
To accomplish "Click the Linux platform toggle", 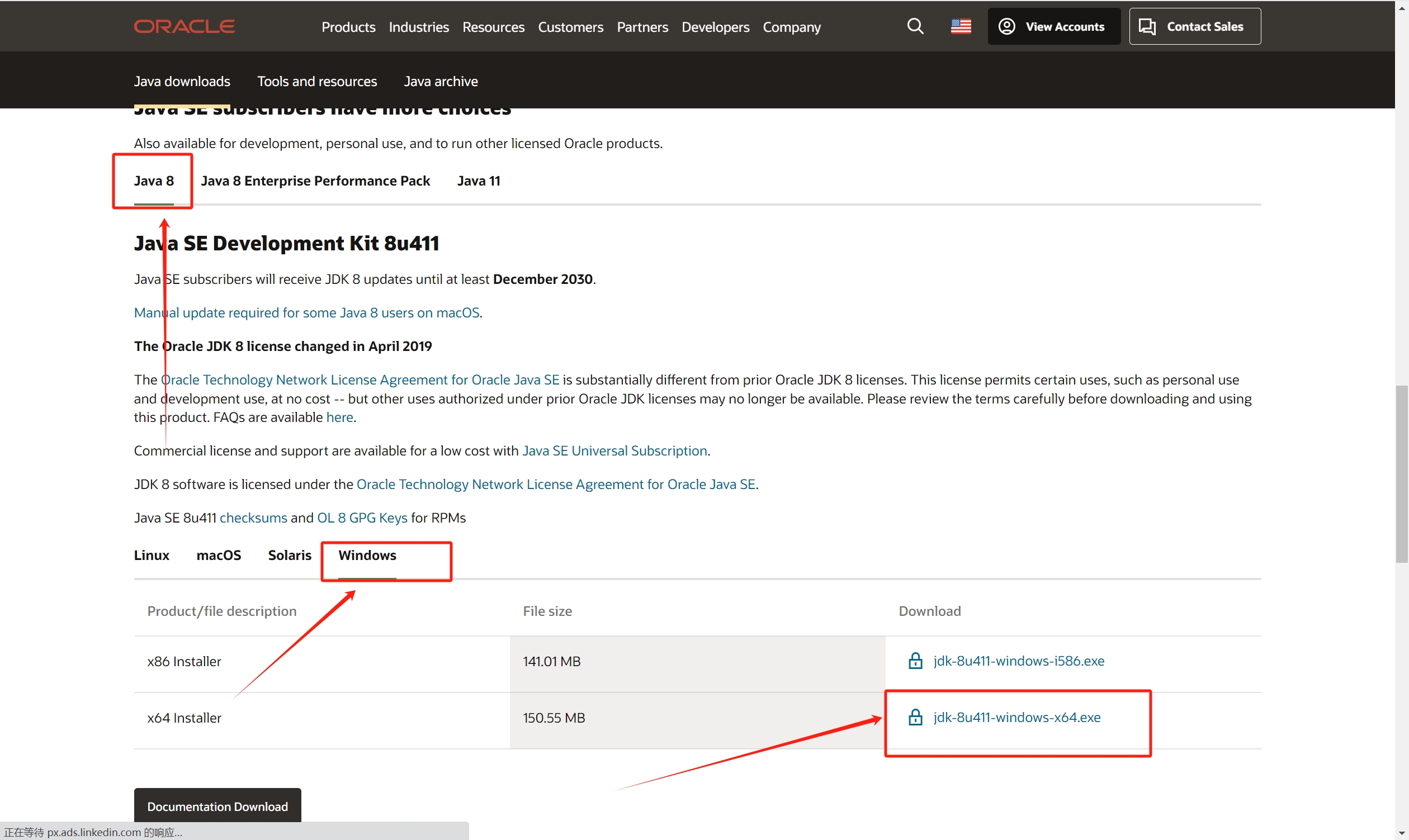I will [x=152, y=554].
